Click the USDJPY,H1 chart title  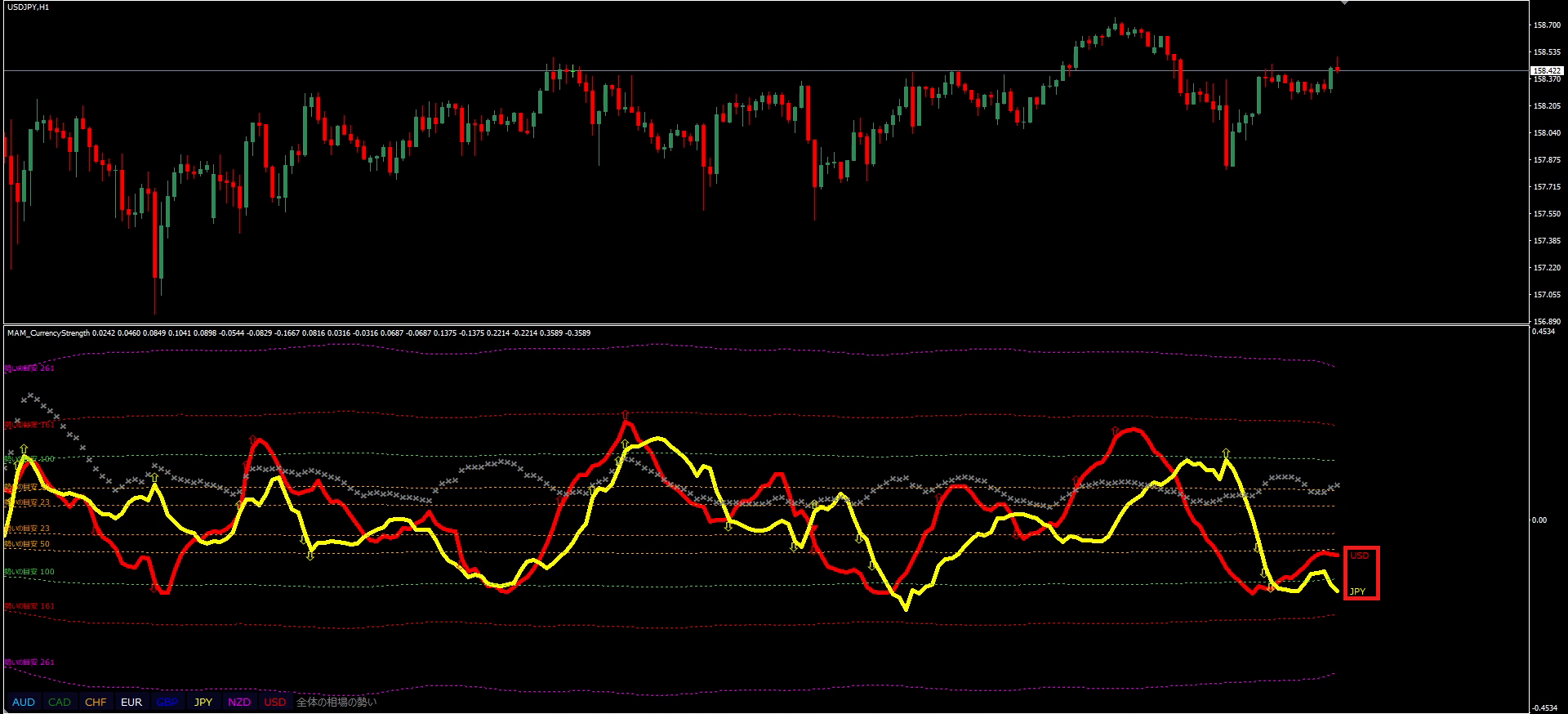[x=29, y=7]
